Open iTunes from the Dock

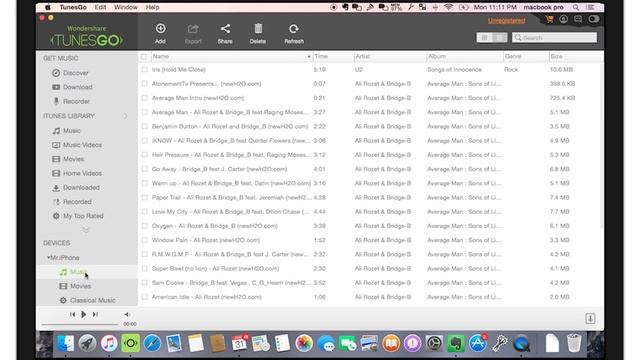pyautogui.click(x=109, y=343)
